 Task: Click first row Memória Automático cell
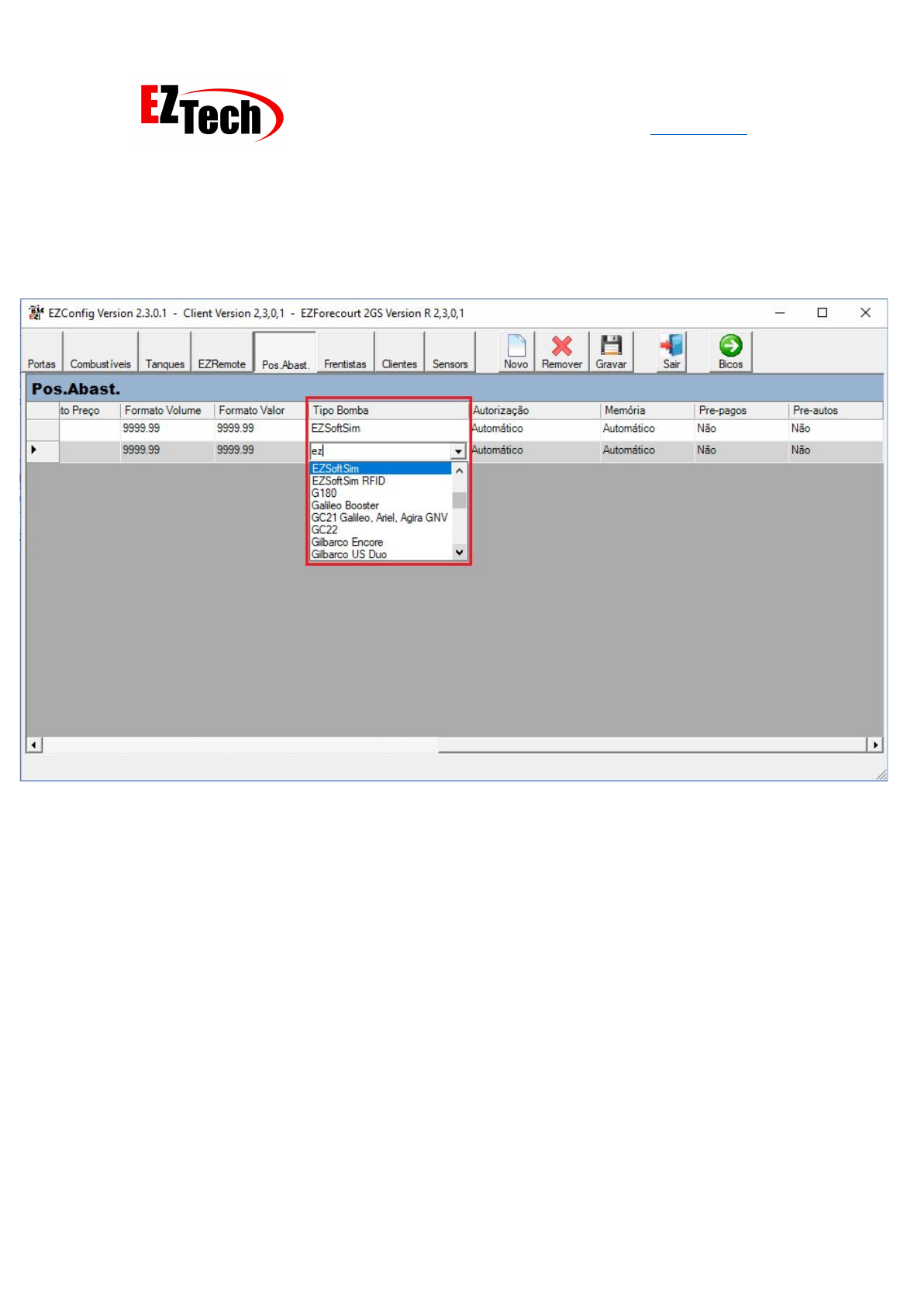click(x=647, y=429)
